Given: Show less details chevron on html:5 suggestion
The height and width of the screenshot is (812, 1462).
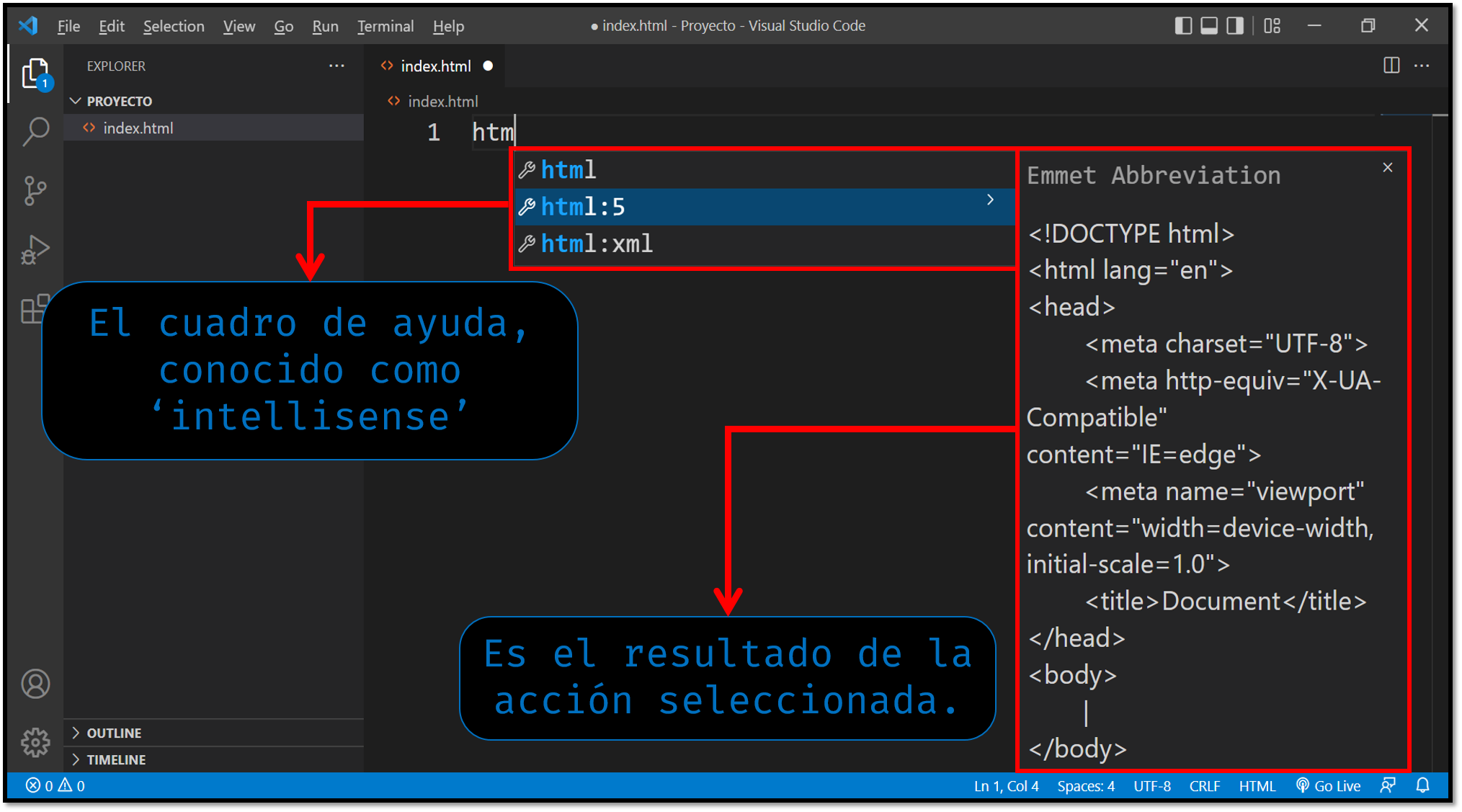Looking at the screenshot, I should 990,200.
